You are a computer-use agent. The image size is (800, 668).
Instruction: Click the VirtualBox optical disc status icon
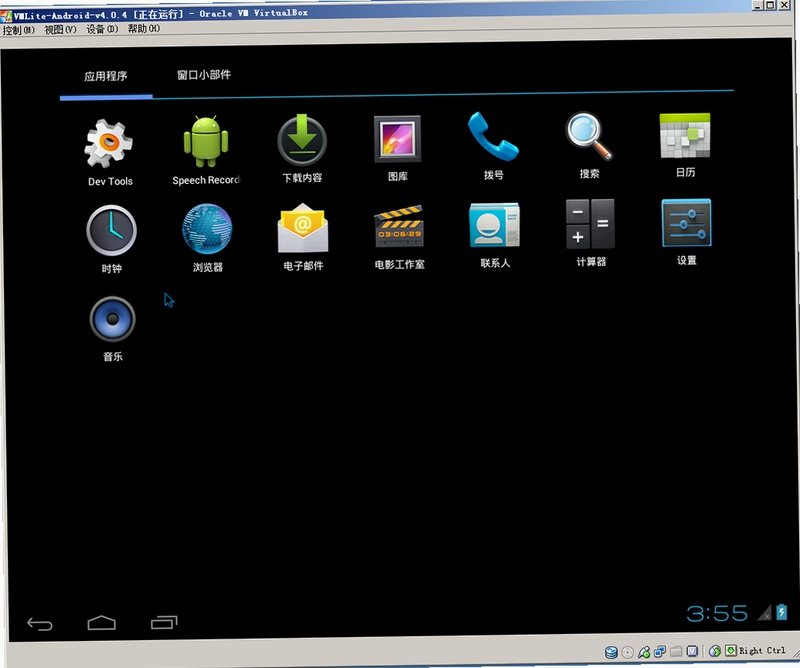[x=628, y=652]
